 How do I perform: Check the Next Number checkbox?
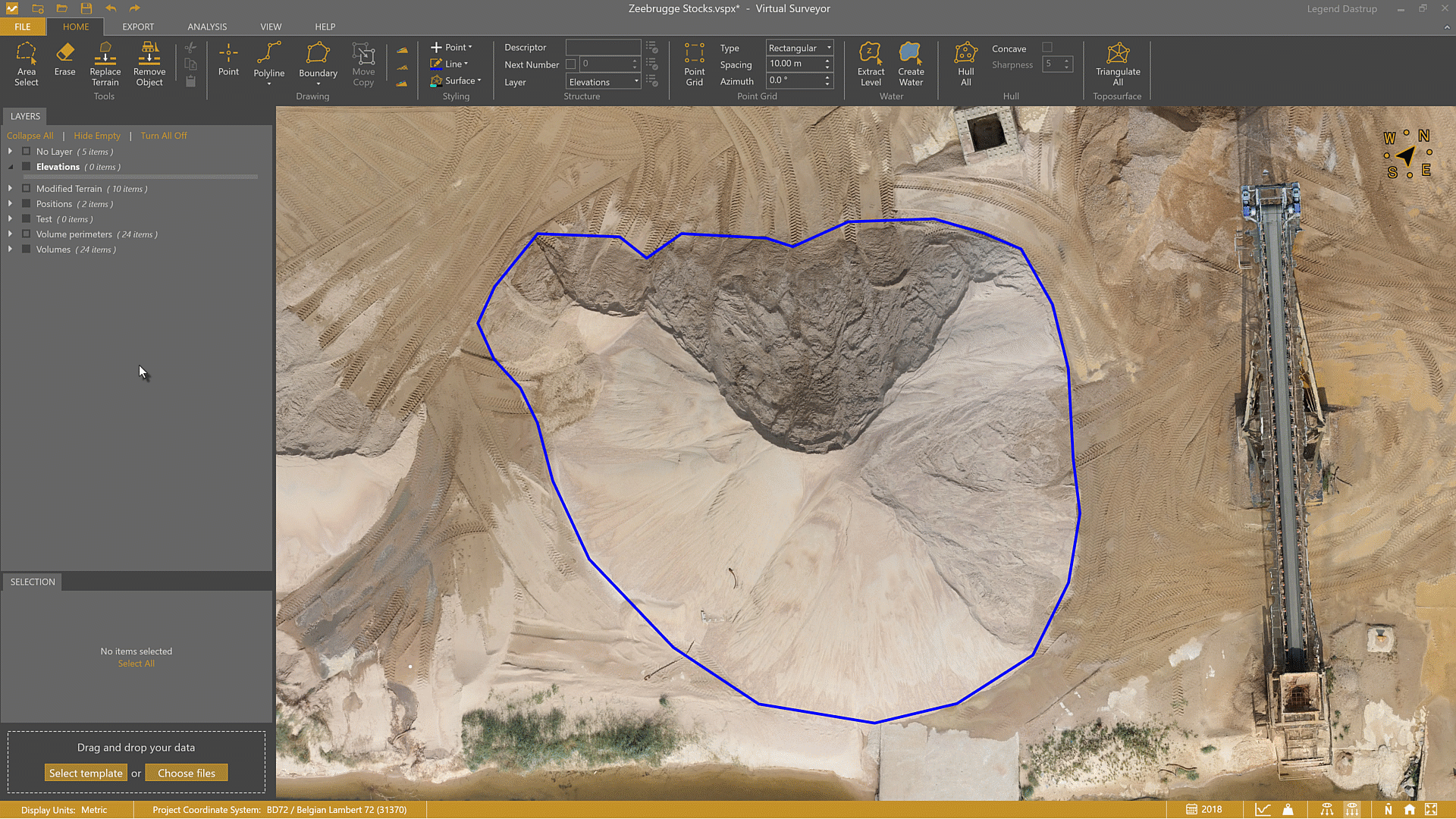[571, 64]
